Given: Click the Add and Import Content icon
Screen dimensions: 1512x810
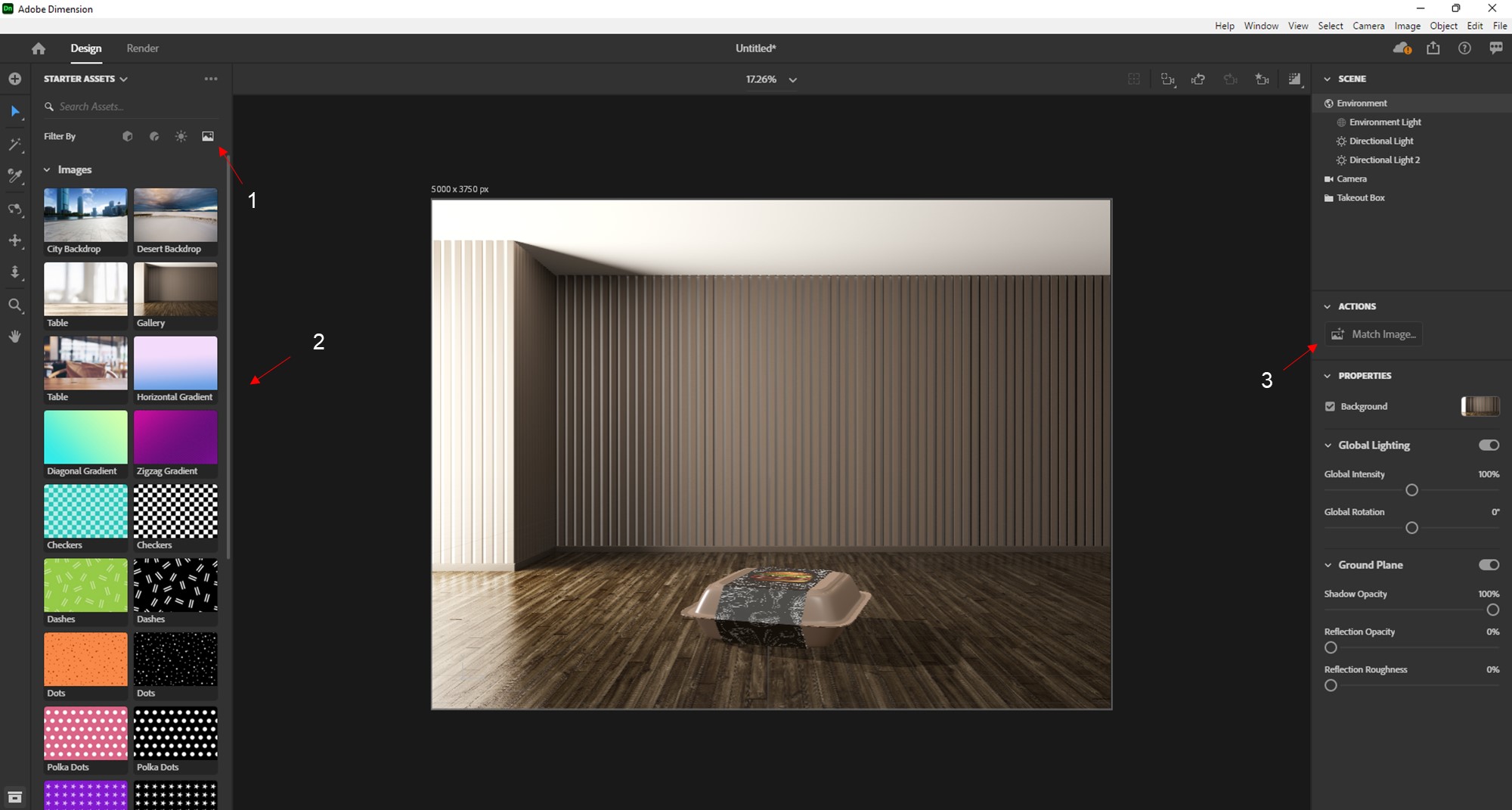Looking at the screenshot, I should tap(14, 79).
